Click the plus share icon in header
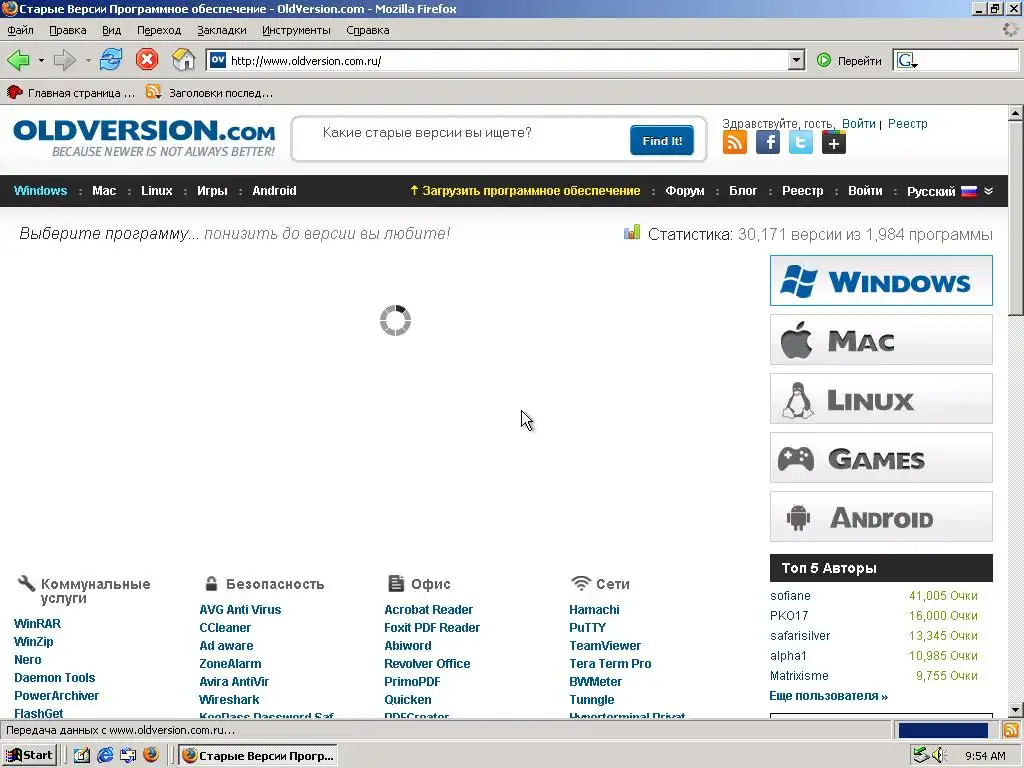 [x=834, y=142]
